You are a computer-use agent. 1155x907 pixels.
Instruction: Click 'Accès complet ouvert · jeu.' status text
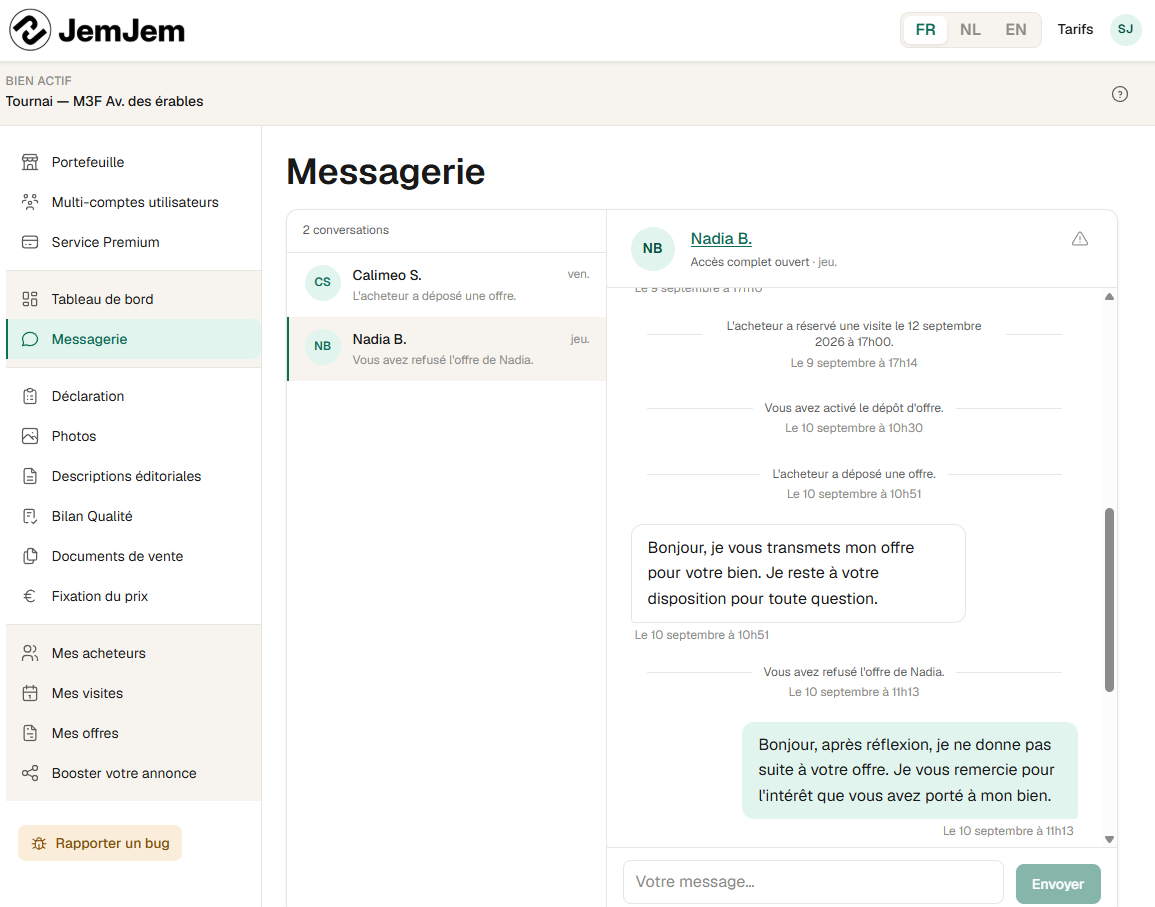click(x=764, y=262)
